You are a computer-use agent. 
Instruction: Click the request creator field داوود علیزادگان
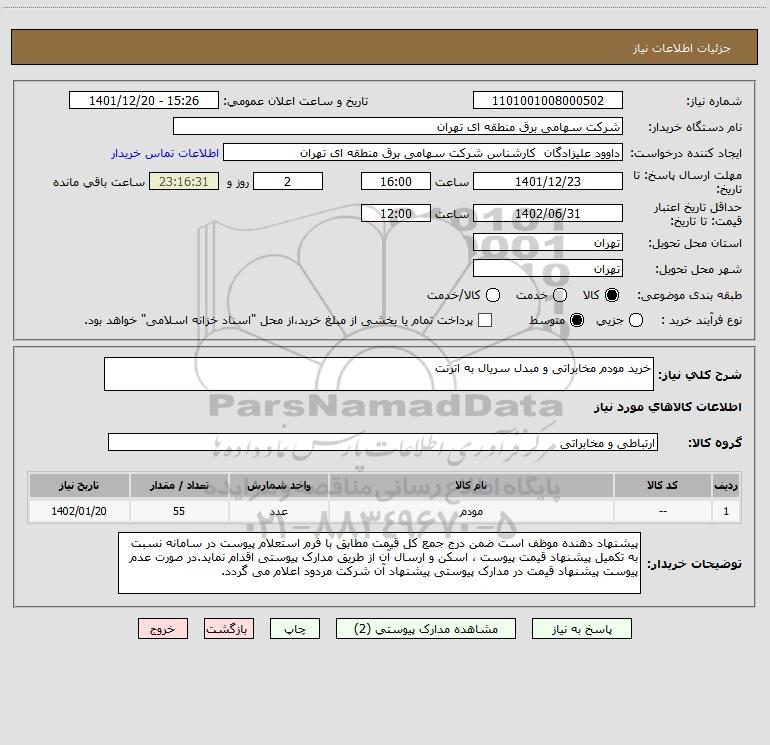(x=423, y=152)
